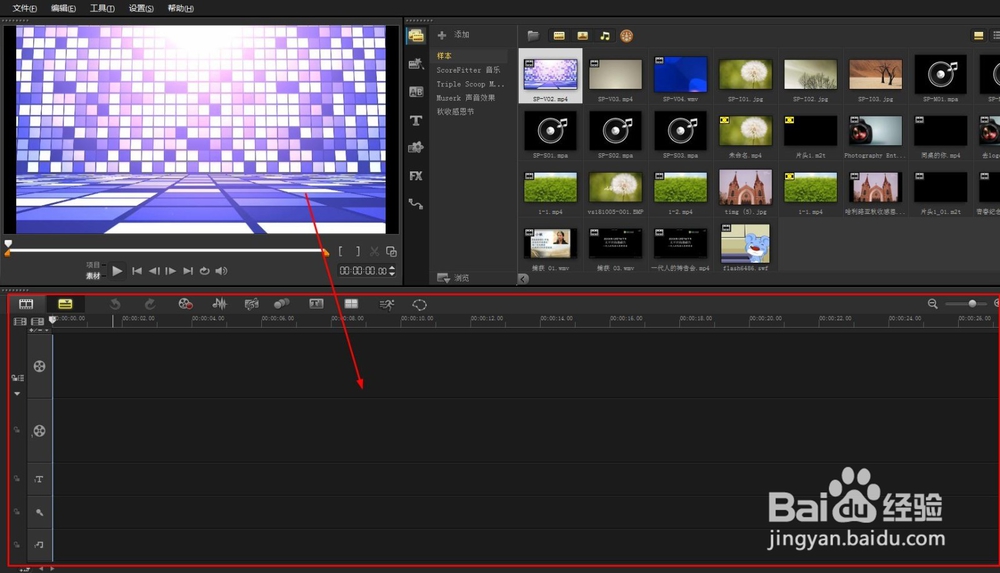
Task: Select 项目 project play mode
Action: click(93, 265)
